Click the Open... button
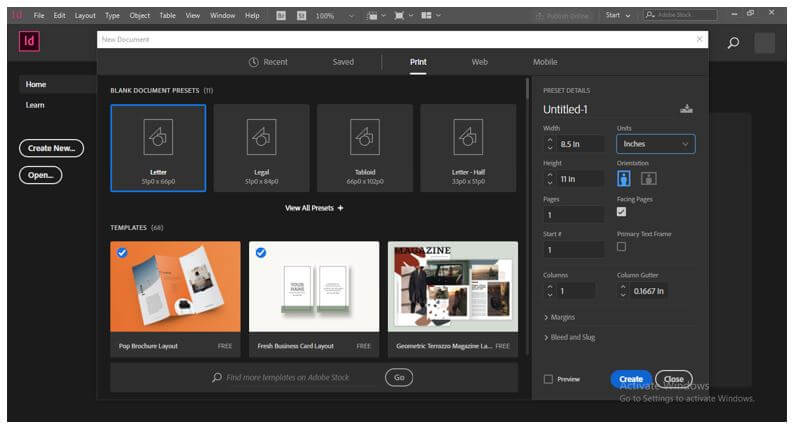The width and height of the screenshot is (792, 424). click(x=40, y=175)
